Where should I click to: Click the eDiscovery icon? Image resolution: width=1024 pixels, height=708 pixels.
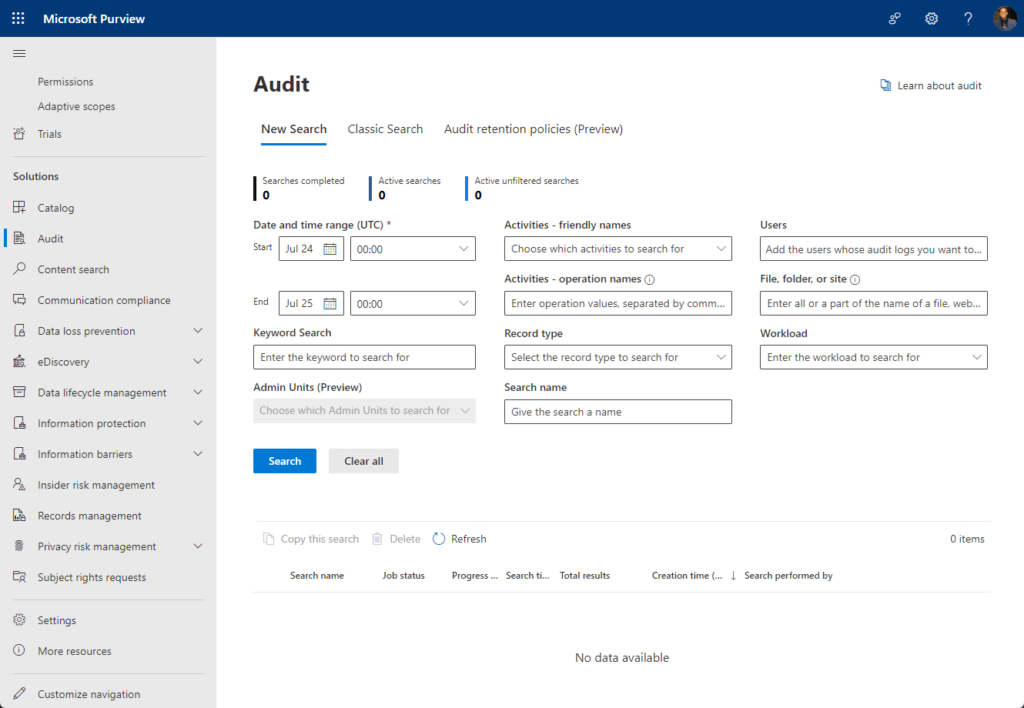pyautogui.click(x=19, y=361)
